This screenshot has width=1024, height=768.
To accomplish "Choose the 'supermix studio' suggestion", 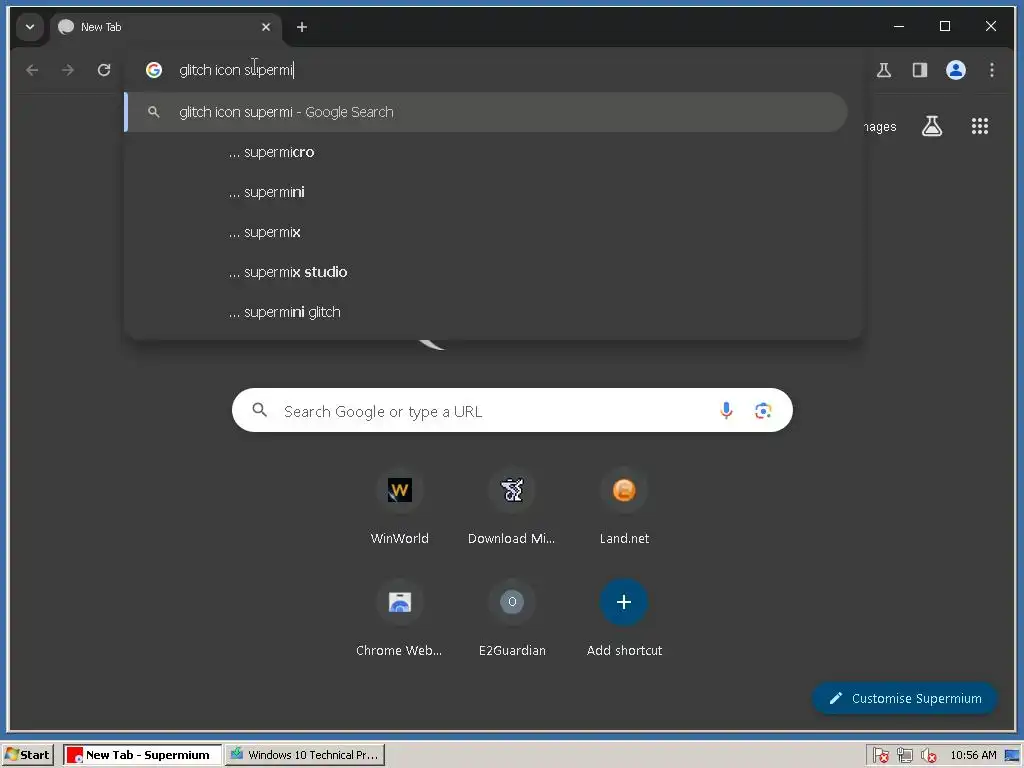I will 487,272.
